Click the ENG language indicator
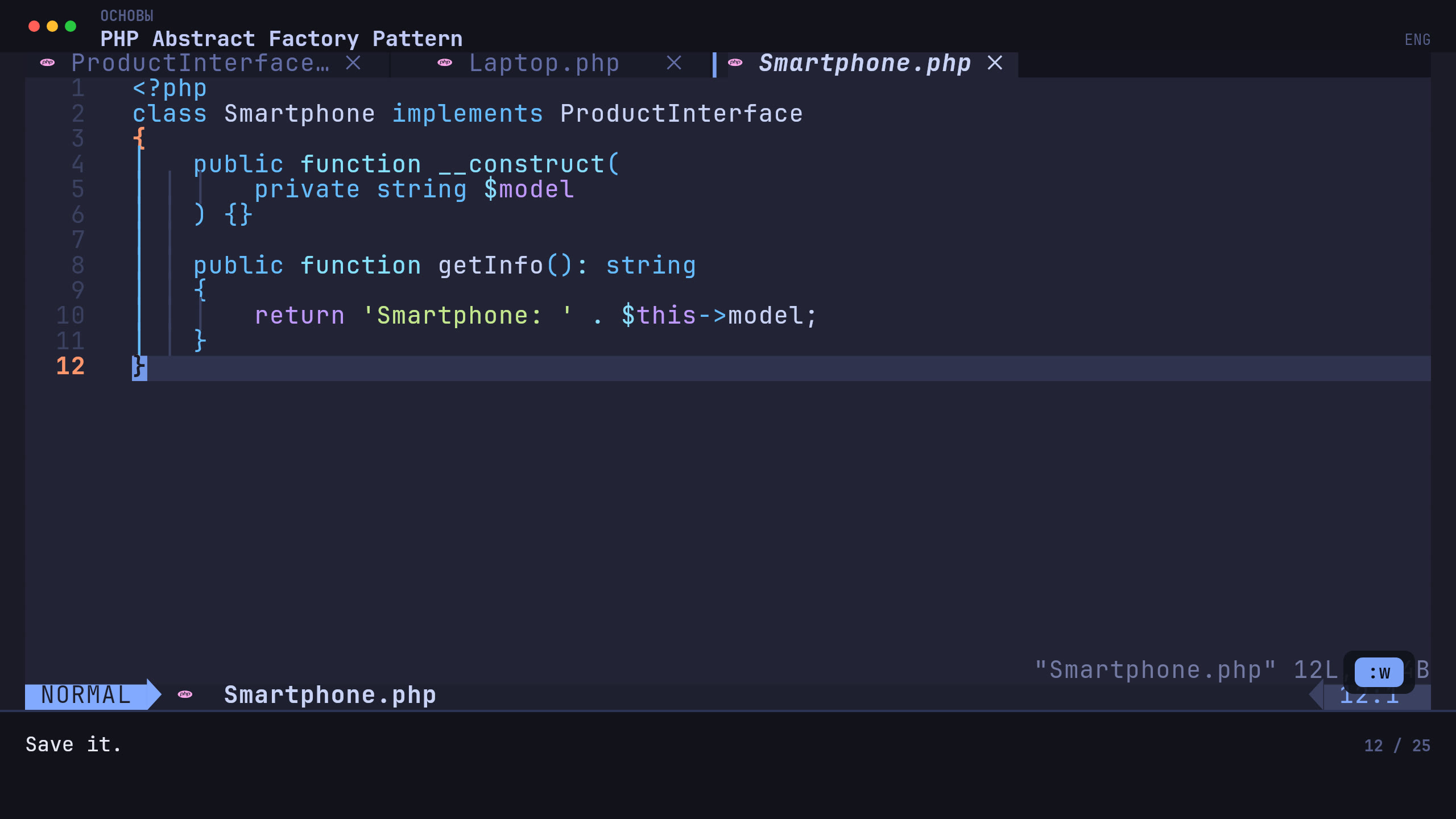The width and height of the screenshot is (1456, 819). coord(1417,40)
